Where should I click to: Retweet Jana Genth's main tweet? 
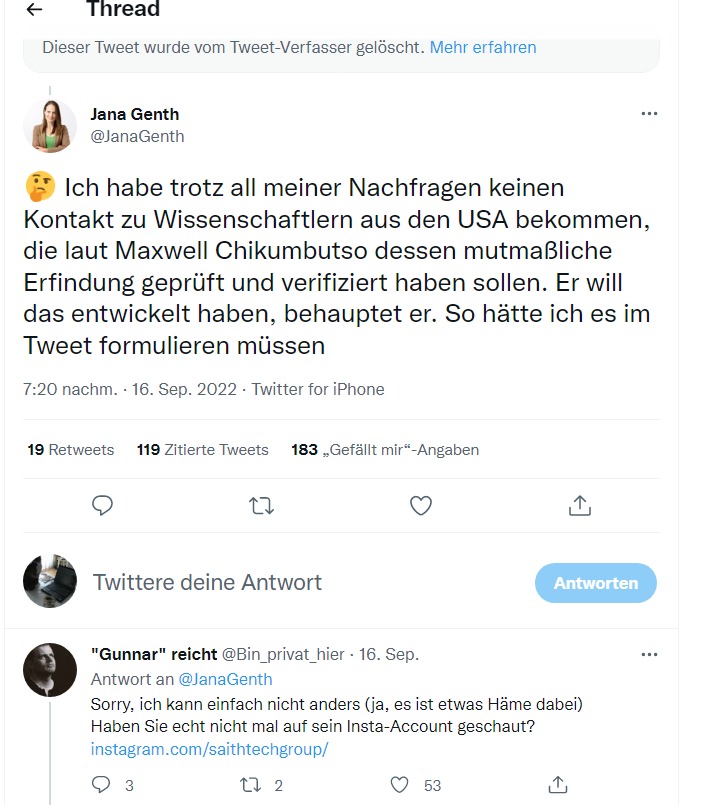pos(261,506)
